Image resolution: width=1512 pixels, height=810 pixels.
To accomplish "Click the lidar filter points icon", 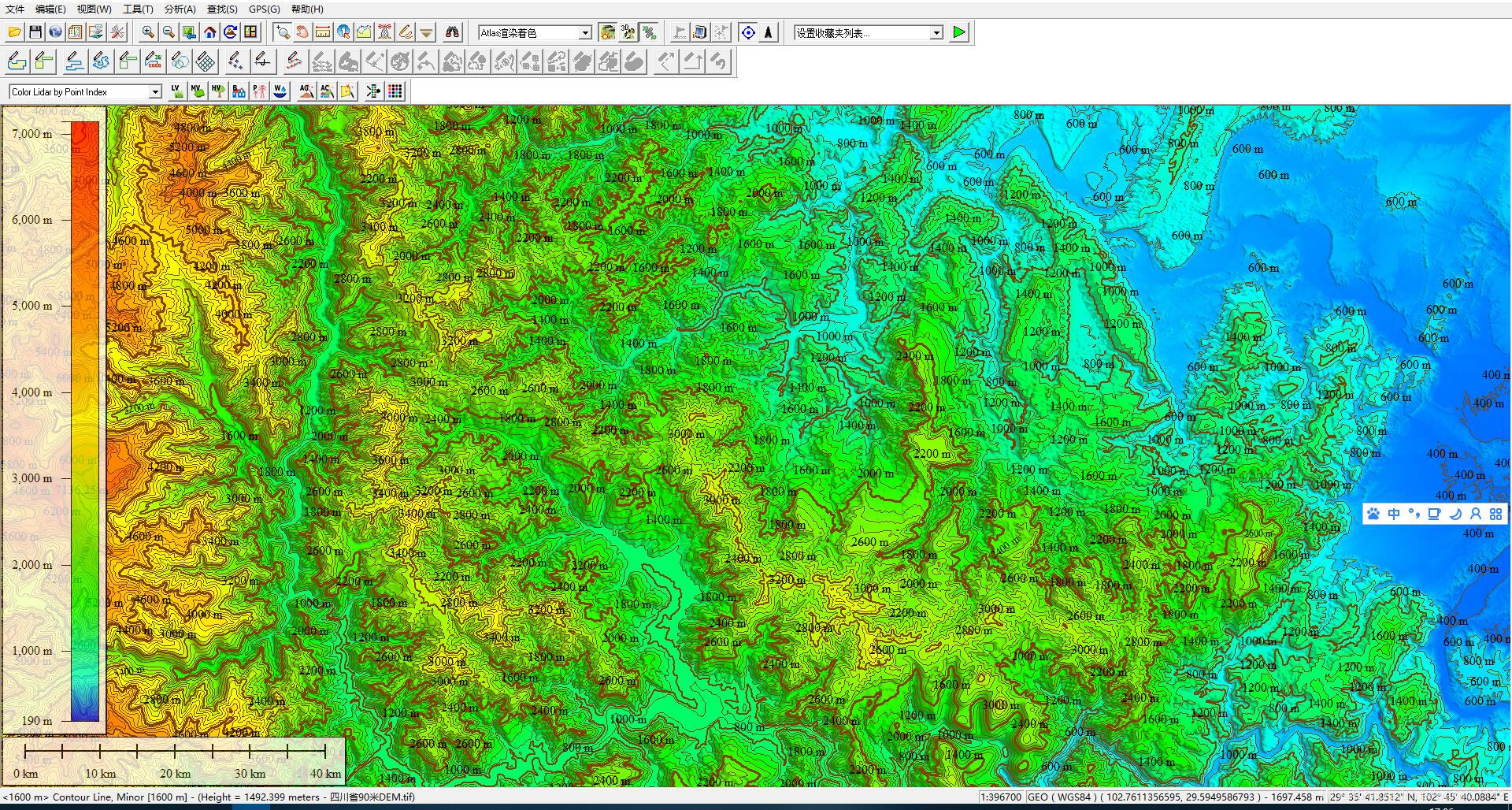I will pyautogui.click(x=373, y=91).
